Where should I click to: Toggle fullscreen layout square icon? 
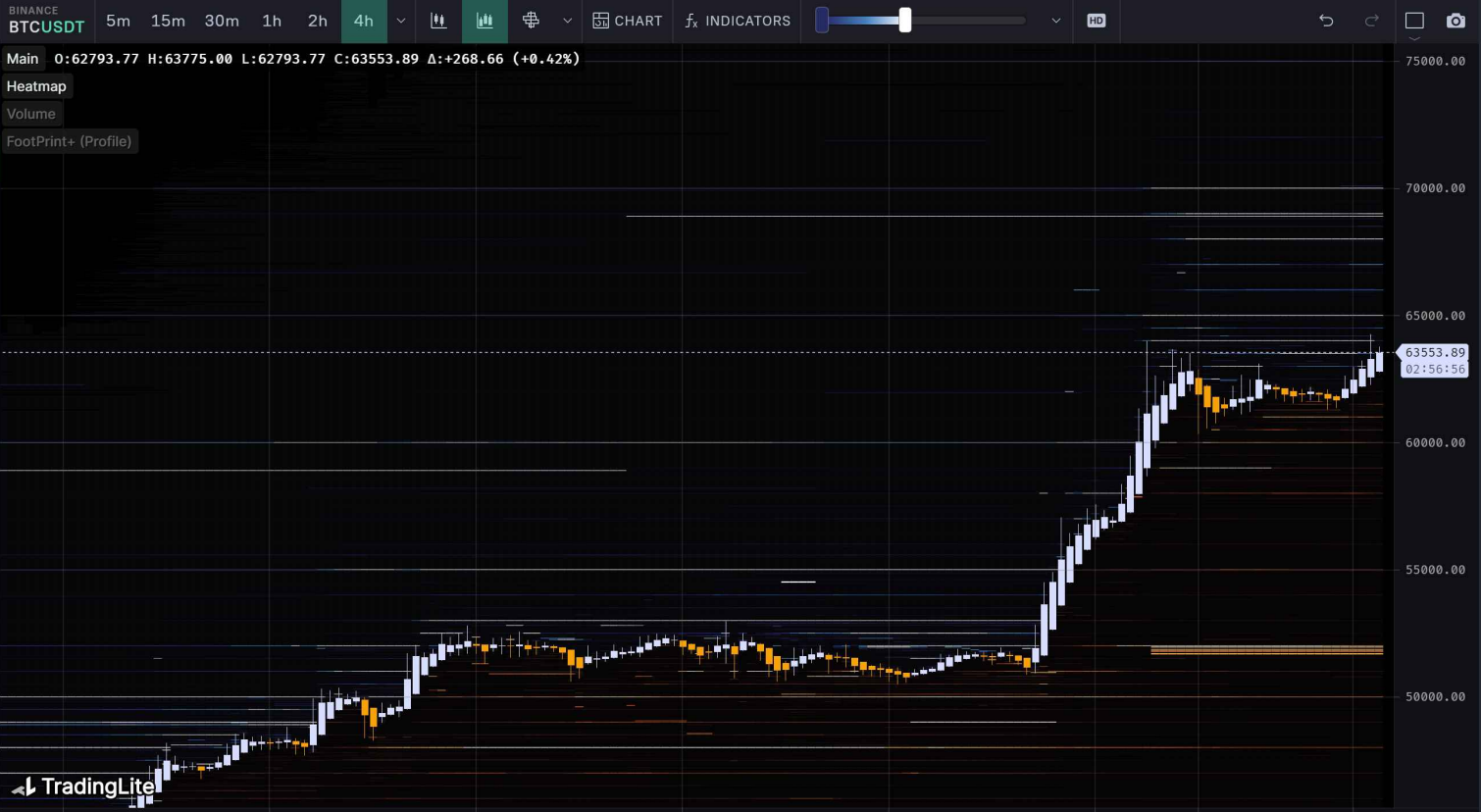[1414, 21]
